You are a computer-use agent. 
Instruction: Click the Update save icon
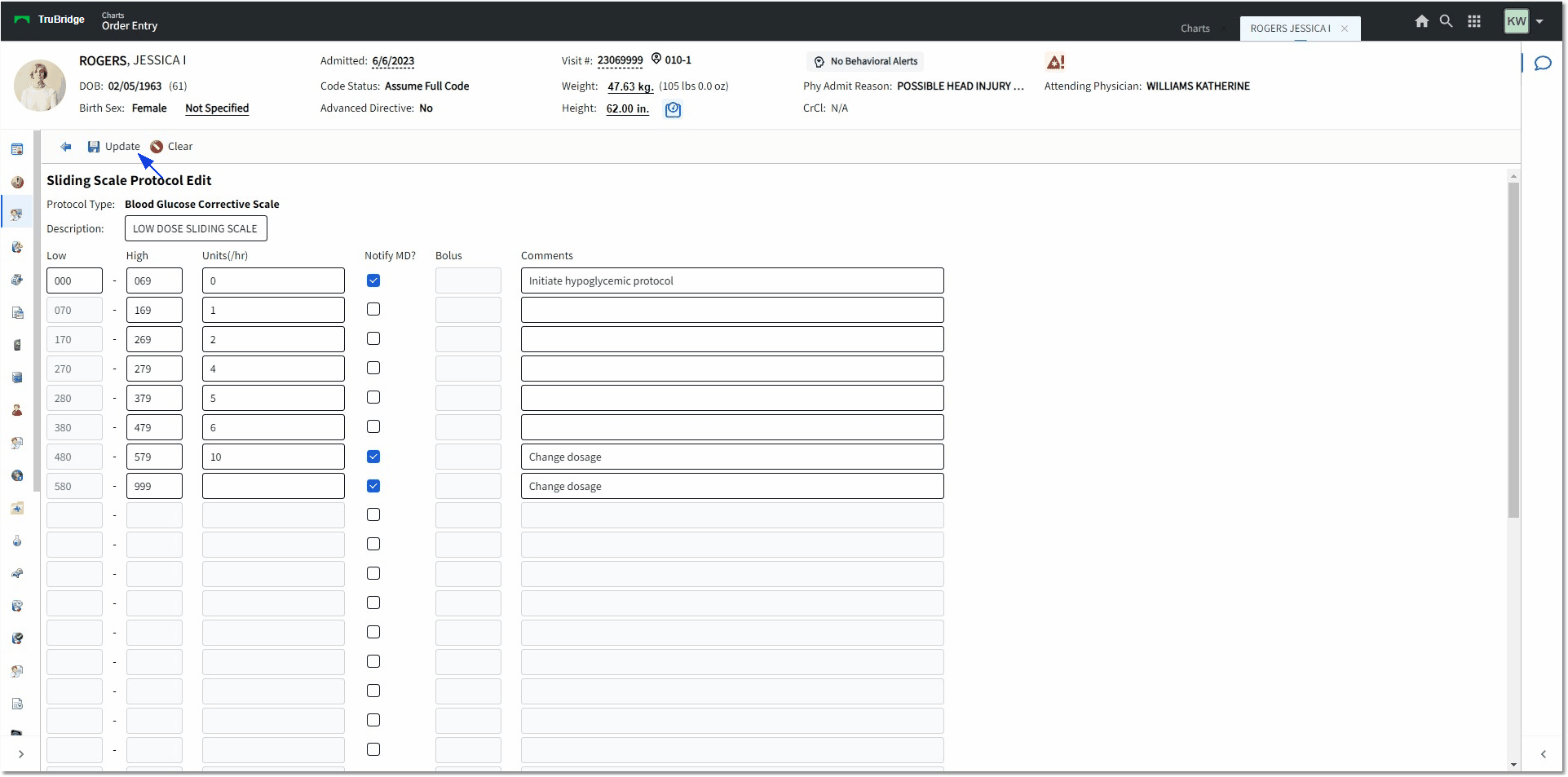coord(94,147)
